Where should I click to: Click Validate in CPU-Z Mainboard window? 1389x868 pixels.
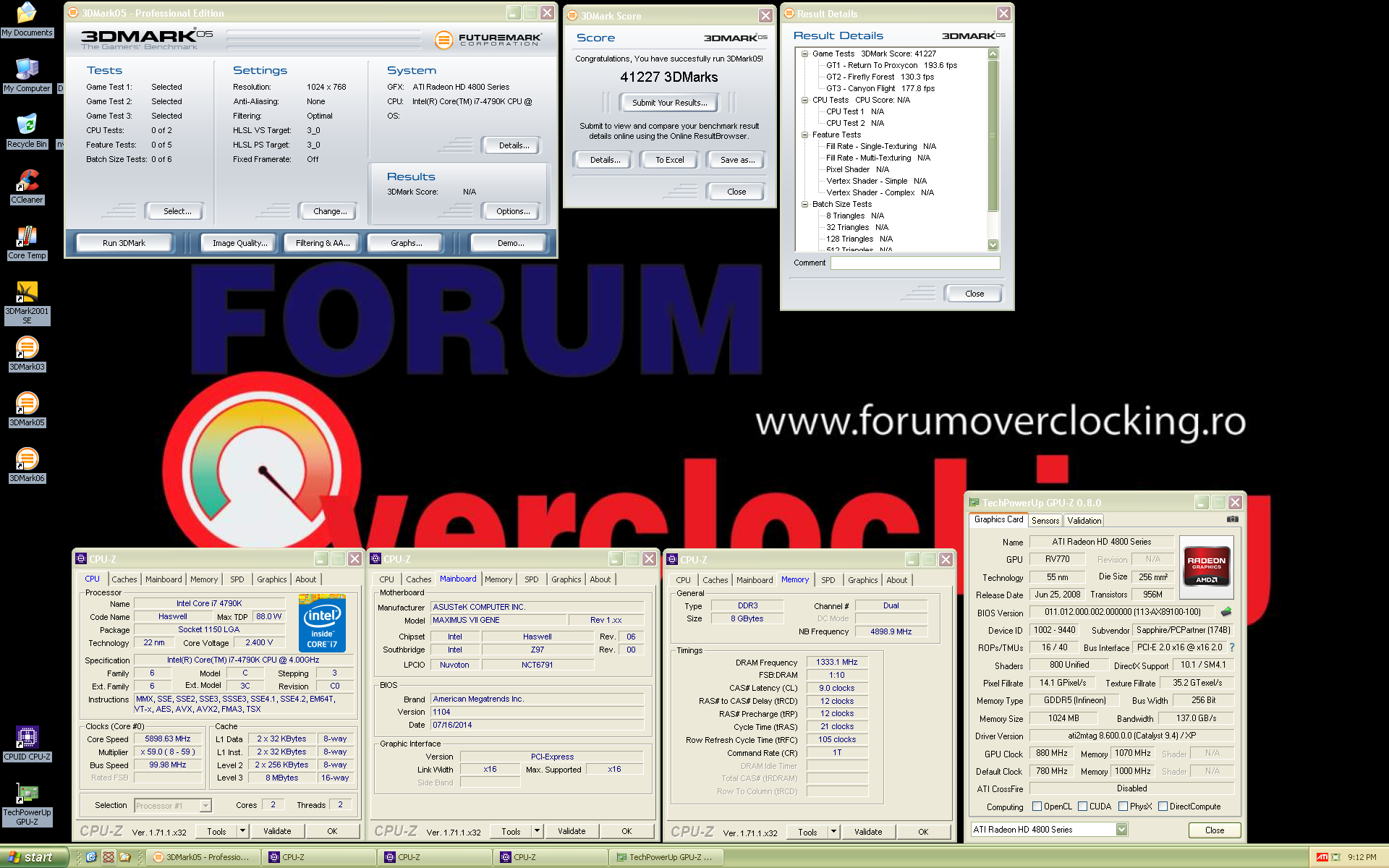tap(572, 832)
